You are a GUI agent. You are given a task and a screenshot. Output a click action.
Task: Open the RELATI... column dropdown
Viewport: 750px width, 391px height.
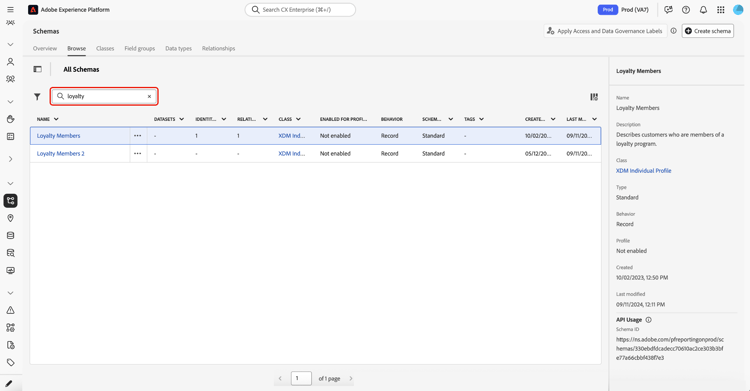(x=265, y=119)
